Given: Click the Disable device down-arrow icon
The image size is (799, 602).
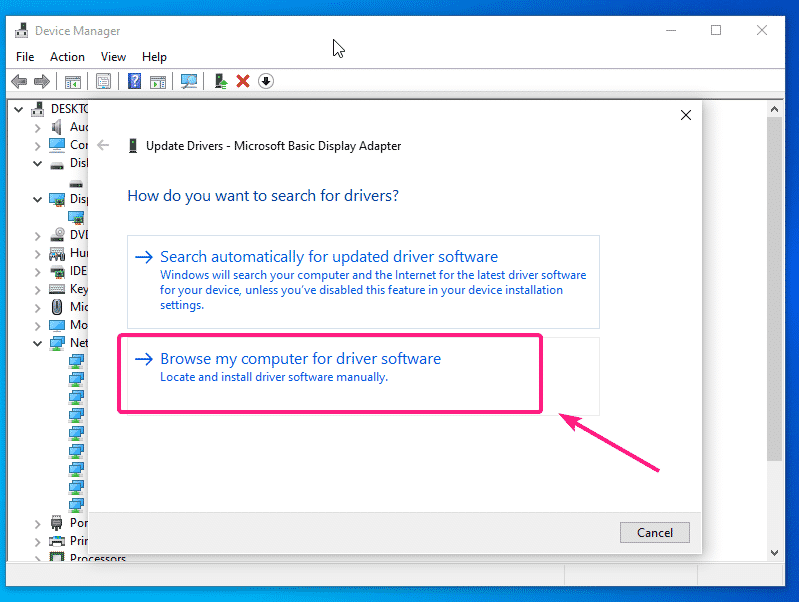Looking at the screenshot, I should [x=266, y=81].
